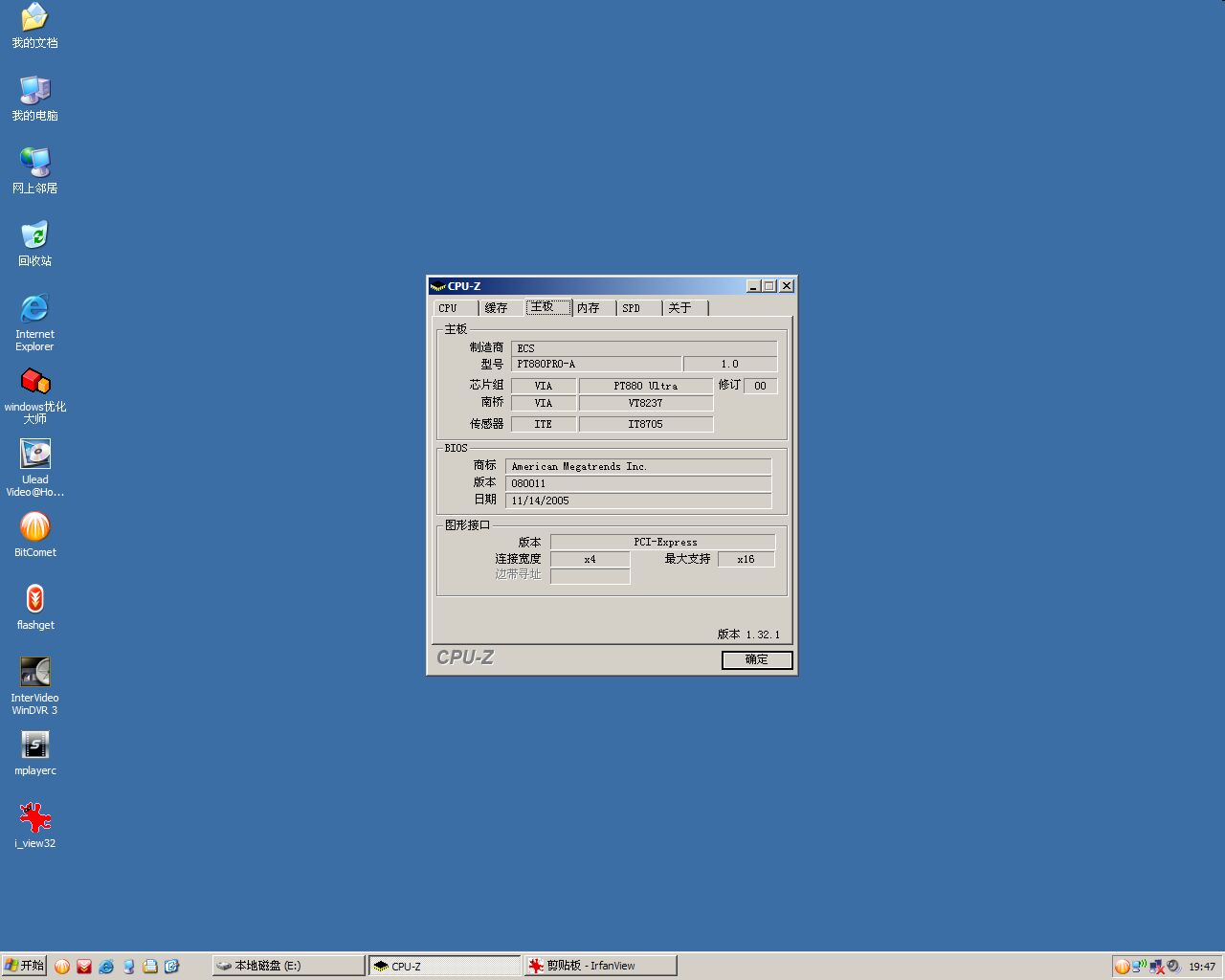The image size is (1225, 980).
Task: Open the SPD tab
Action: pyautogui.click(x=637, y=308)
